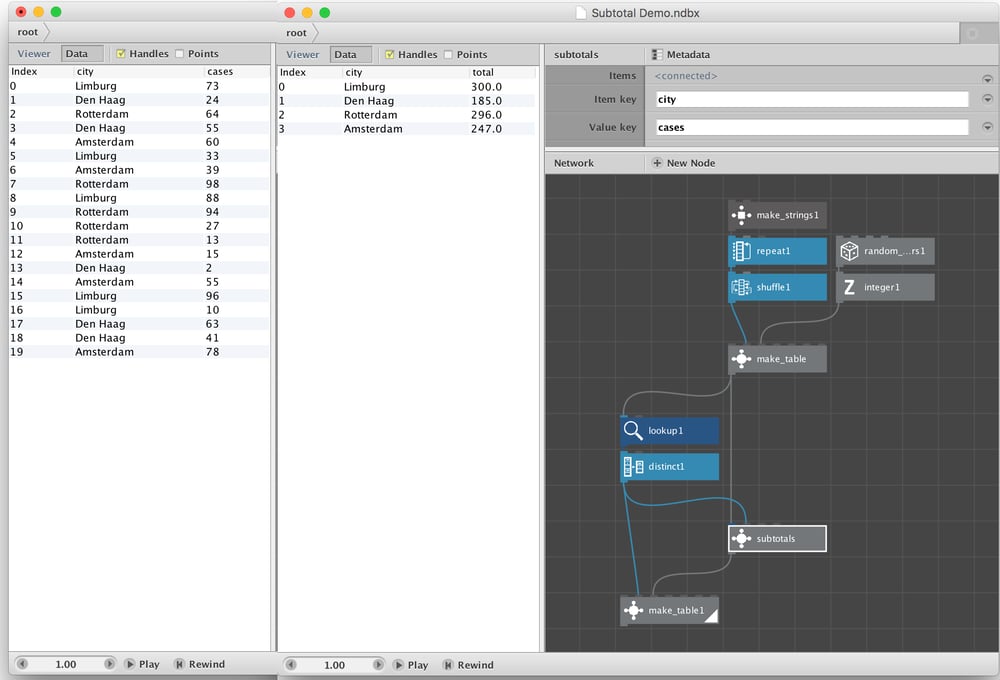Increase frame number in left window

tap(110, 664)
